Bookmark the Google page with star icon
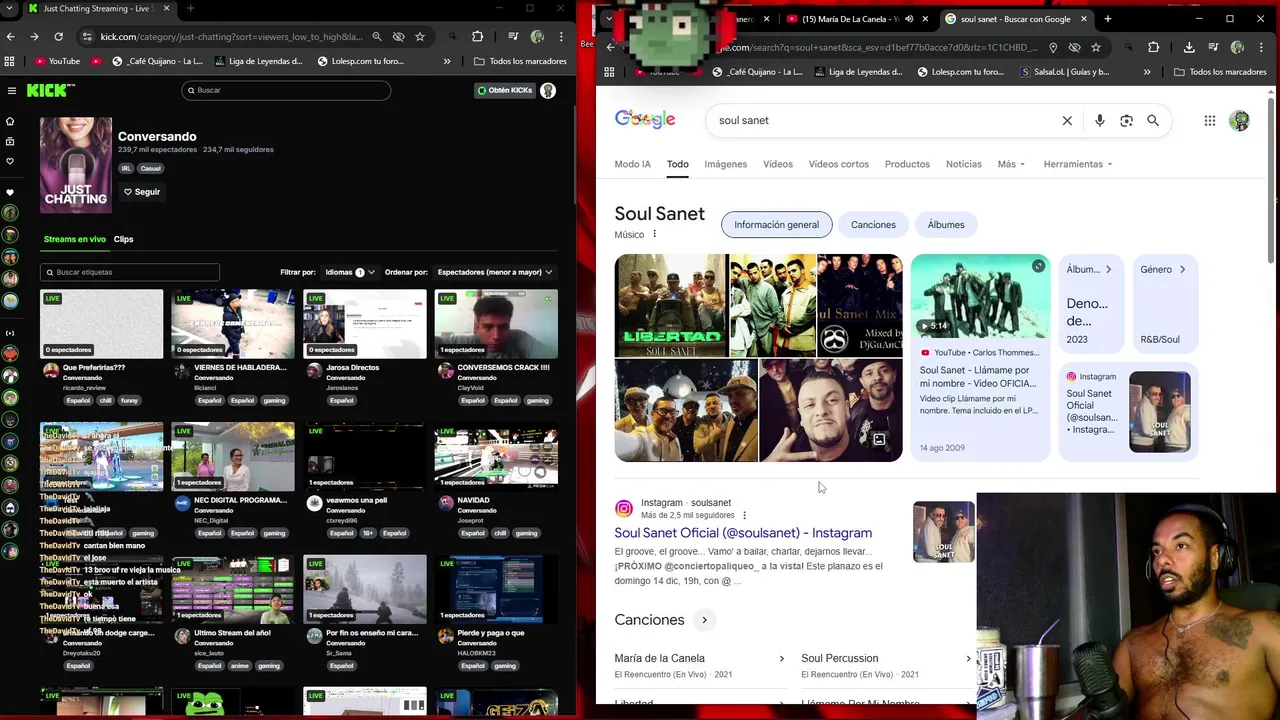Screen dimensions: 1280x720 pos(1096,47)
